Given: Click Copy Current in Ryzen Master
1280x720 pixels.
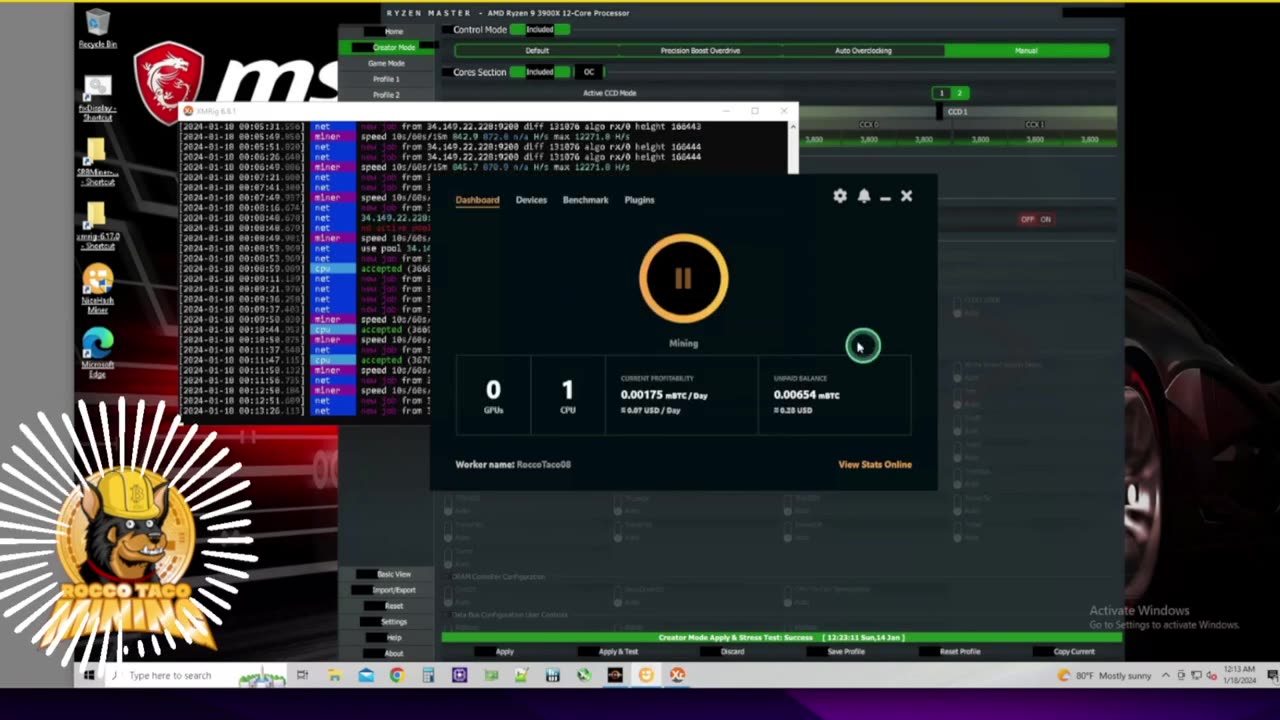Looking at the screenshot, I should (x=1074, y=652).
